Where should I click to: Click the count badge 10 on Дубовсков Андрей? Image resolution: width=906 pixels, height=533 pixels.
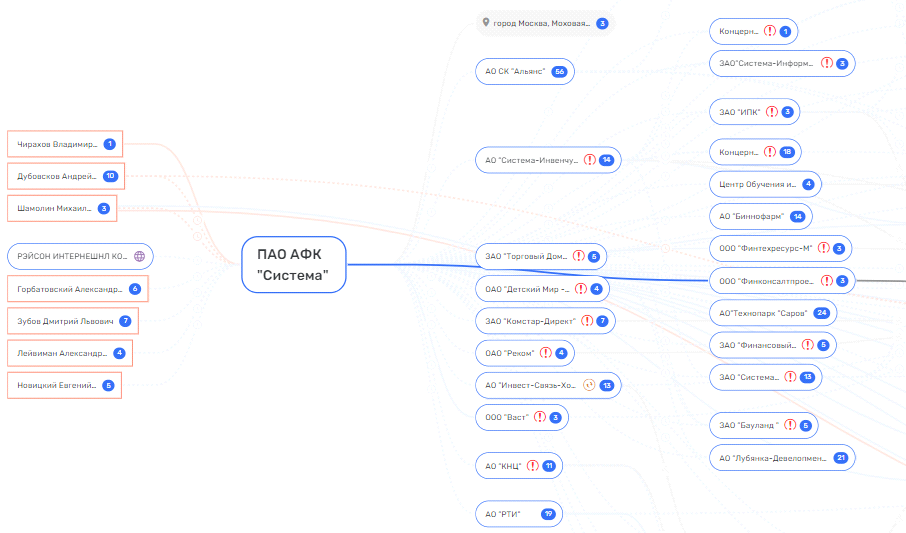click(110, 176)
